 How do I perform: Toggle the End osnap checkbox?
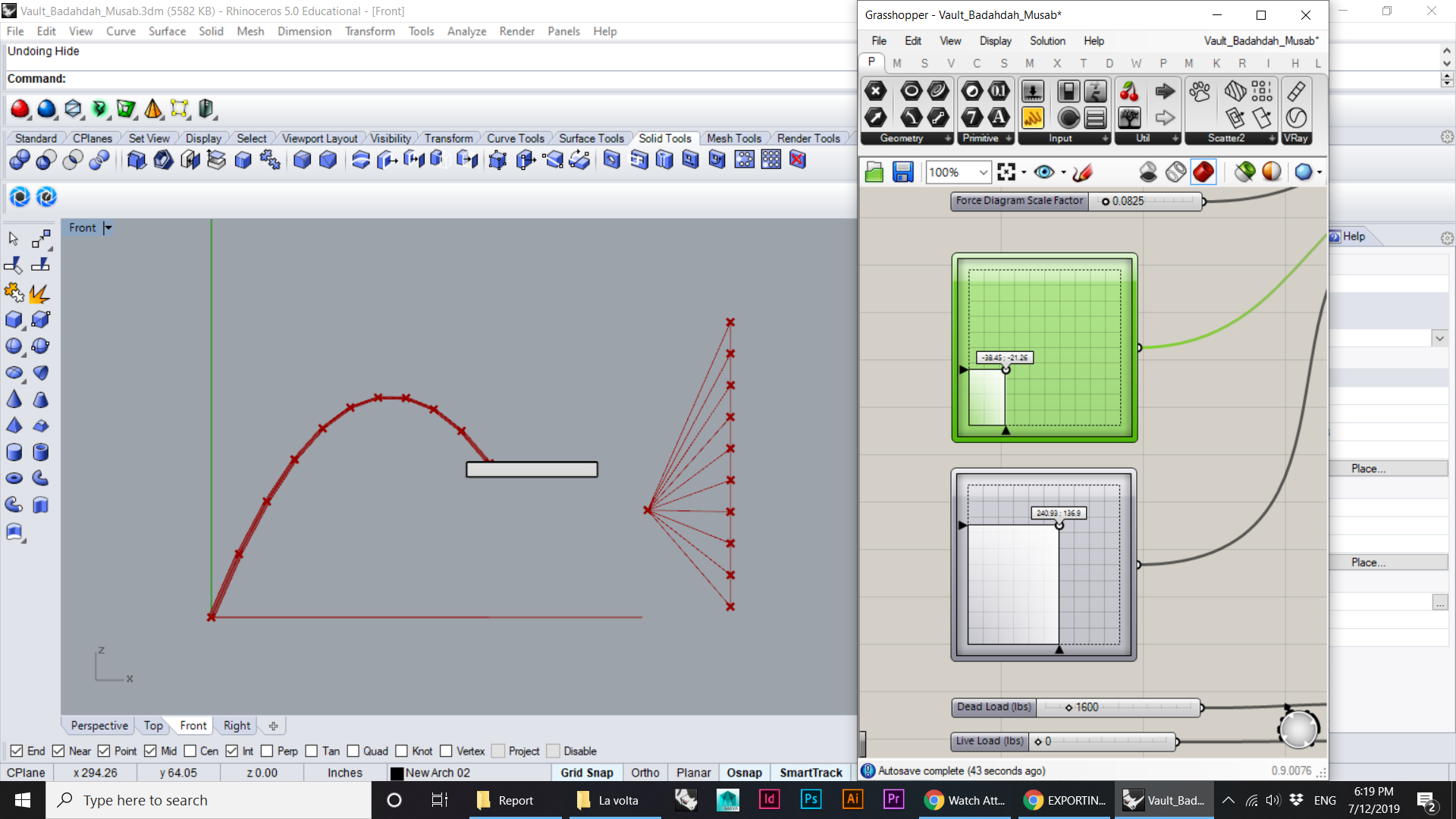pyautogui.click(x=17, y=751)
